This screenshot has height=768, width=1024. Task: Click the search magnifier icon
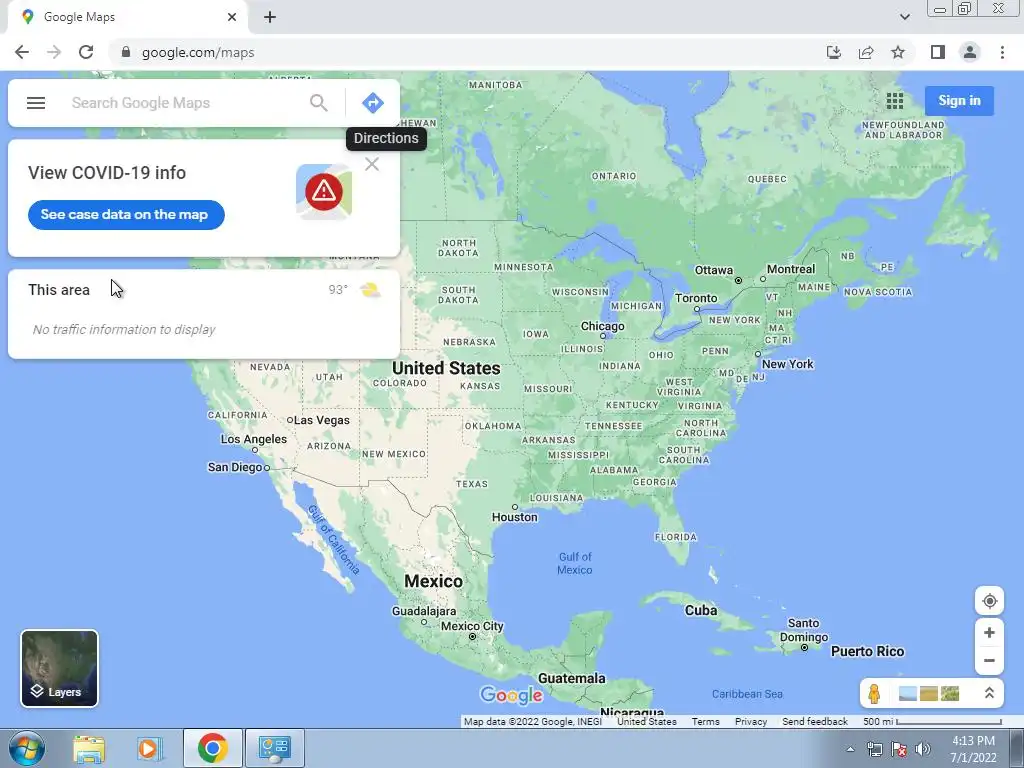319,103
